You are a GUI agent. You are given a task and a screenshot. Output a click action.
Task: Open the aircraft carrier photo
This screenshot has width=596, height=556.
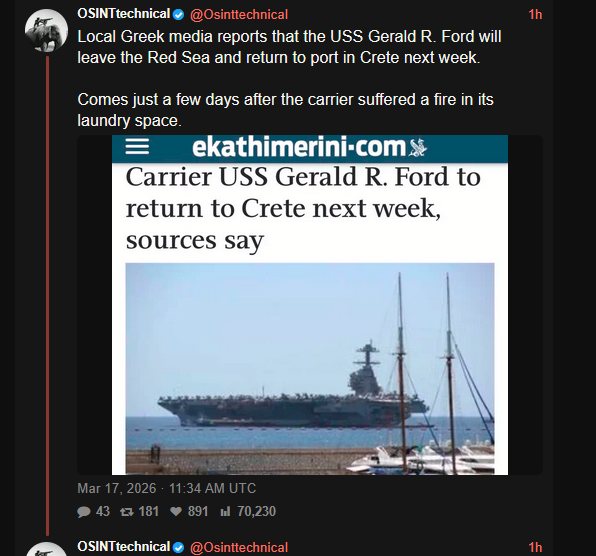(x=310, y=369)
